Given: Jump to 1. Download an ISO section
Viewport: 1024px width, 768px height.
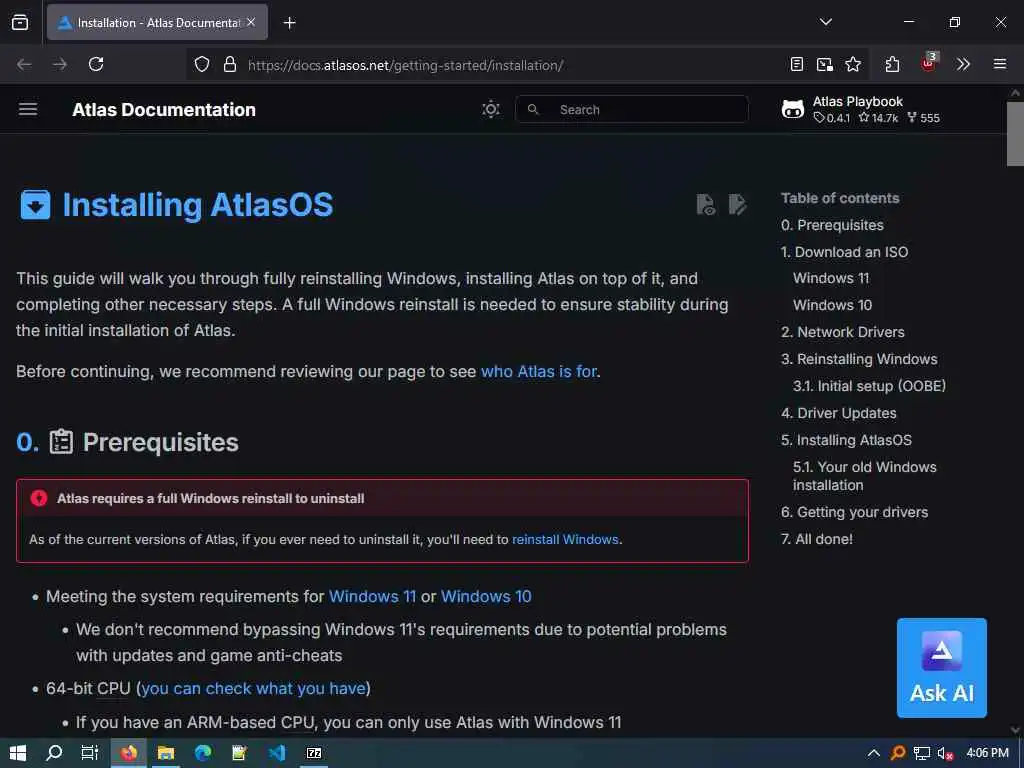Looking at the screenshot, I should [x=844, y=252].
